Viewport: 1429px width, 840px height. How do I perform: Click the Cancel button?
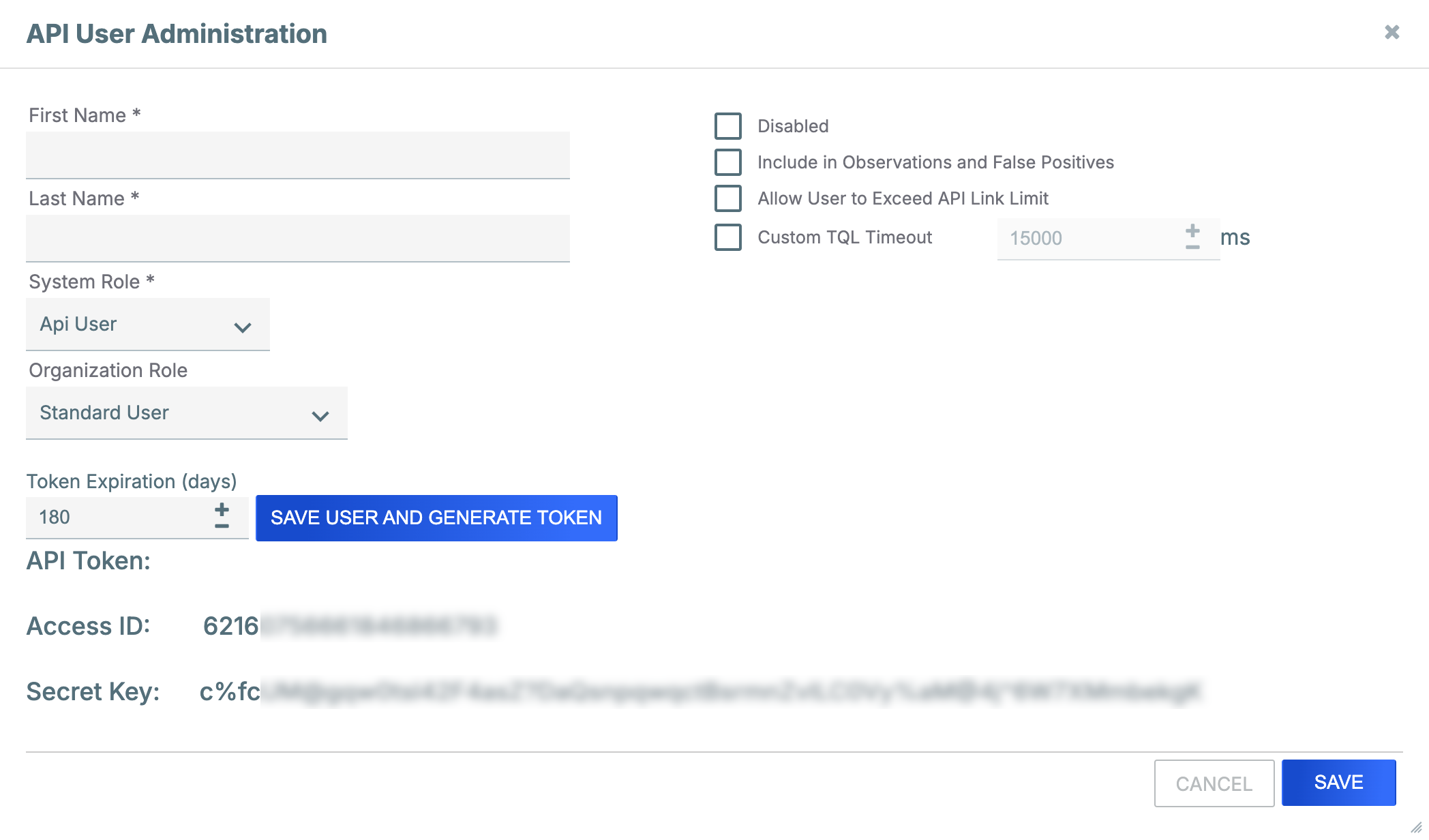click(1214, 783)
